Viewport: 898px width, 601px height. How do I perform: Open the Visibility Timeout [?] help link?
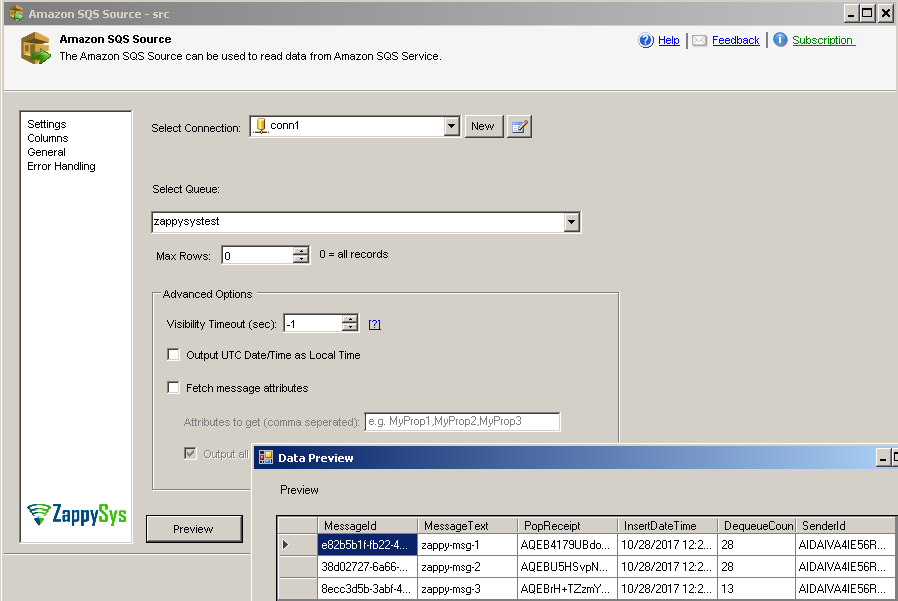click(x=375, y=324)
